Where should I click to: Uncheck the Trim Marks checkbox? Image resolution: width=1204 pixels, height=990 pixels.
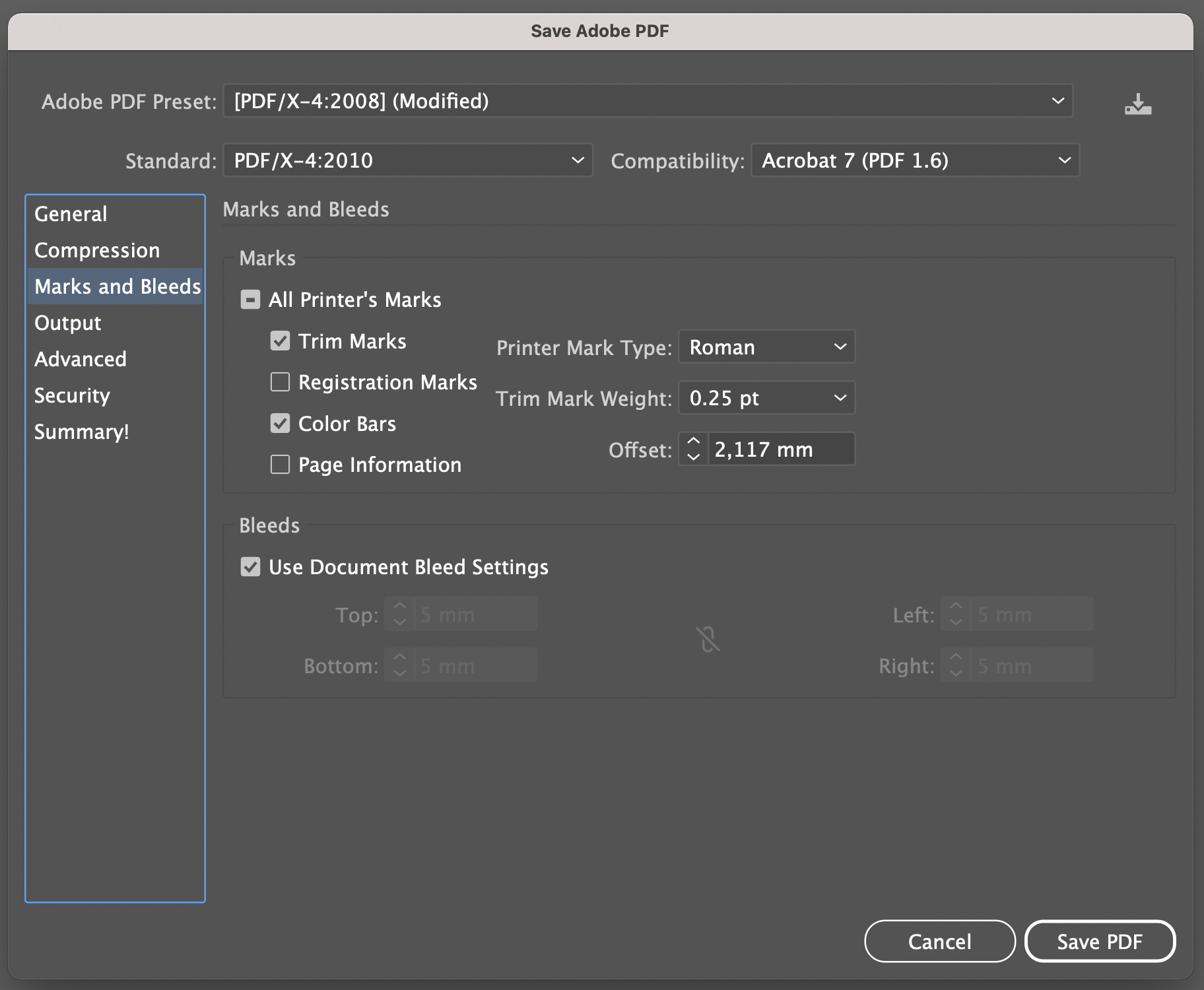(x=281, y=341)
